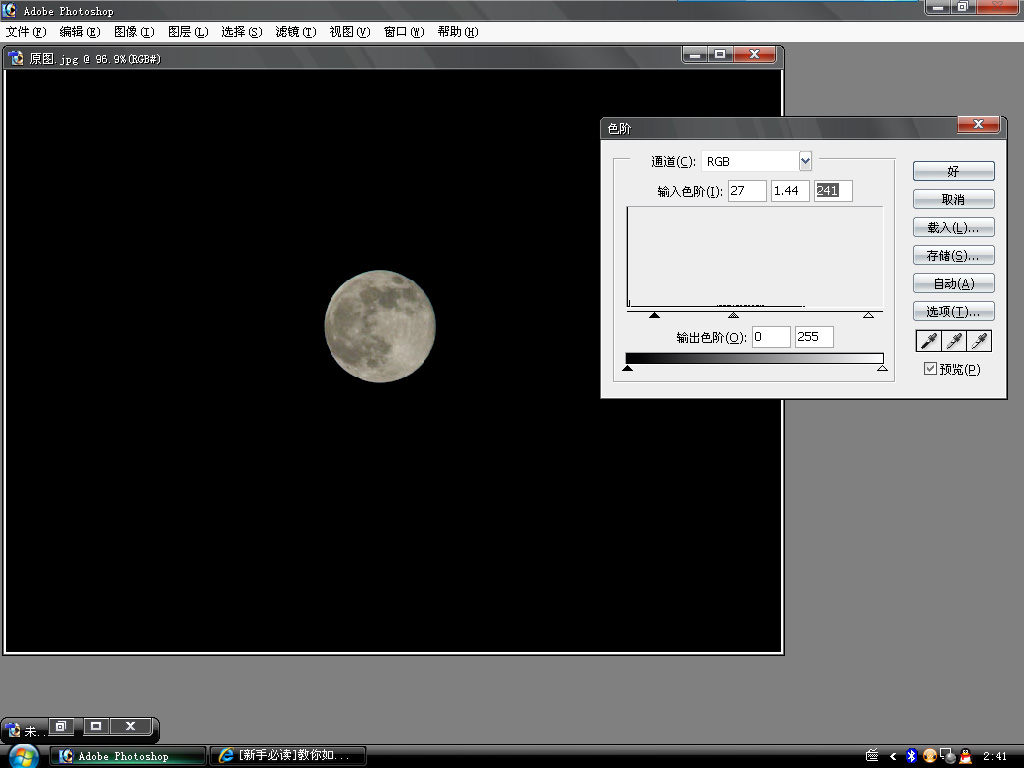Screen dimensions: 1024x768
Task: Select the black point eyedropper in Levels
Action: pos(929,340)
